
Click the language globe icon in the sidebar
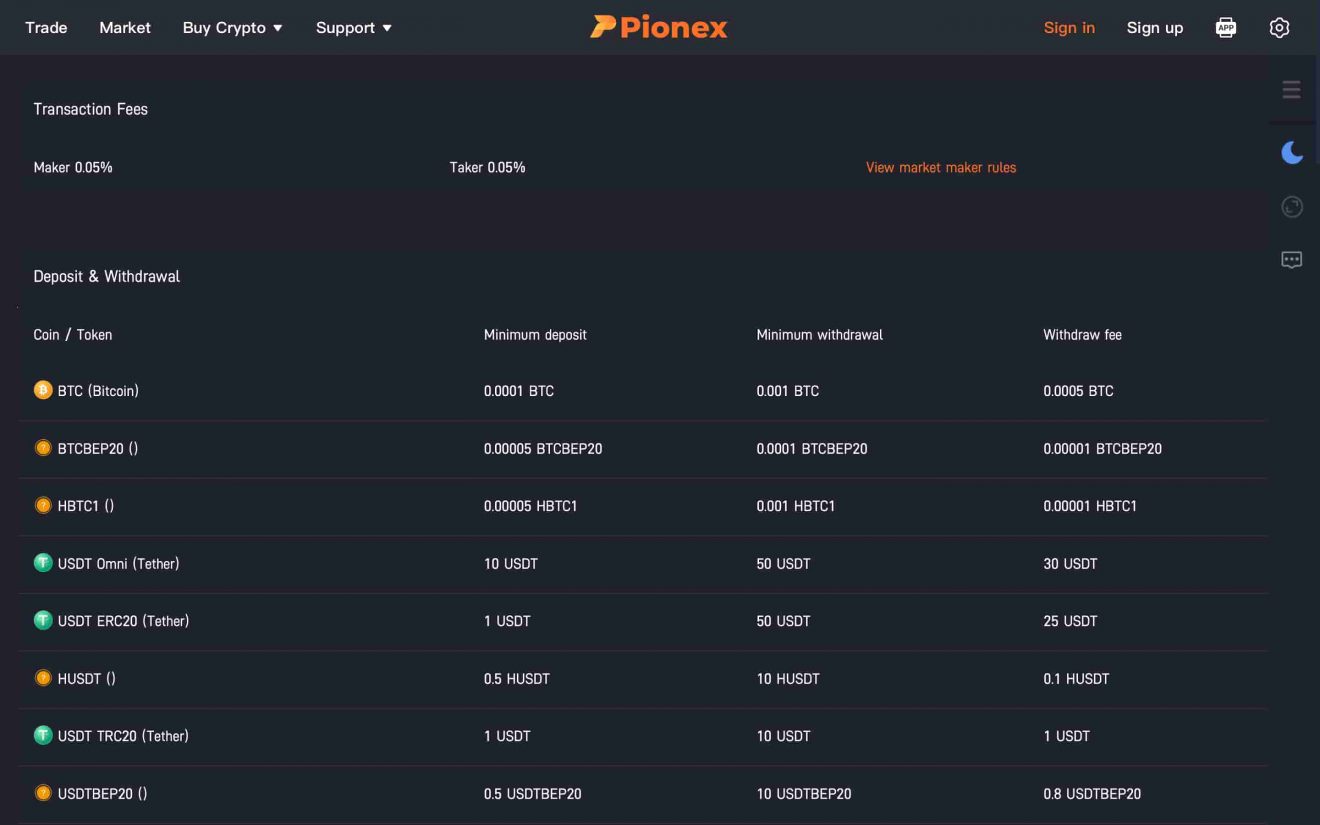pyautogui.click(x=1291, y=207)
